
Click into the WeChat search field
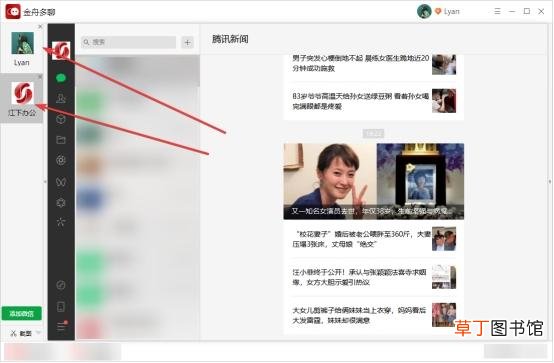point(129,42)
